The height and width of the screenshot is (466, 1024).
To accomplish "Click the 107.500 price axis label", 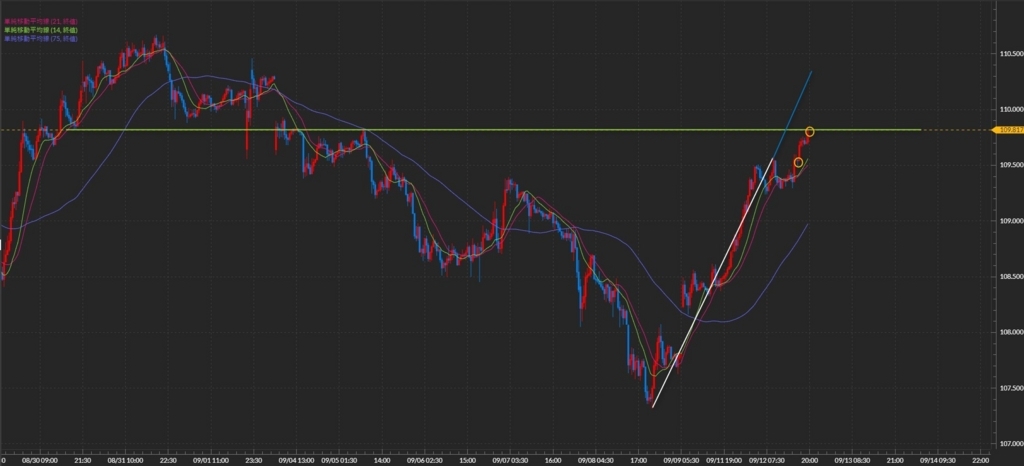I will click(x=1011, y=388).
